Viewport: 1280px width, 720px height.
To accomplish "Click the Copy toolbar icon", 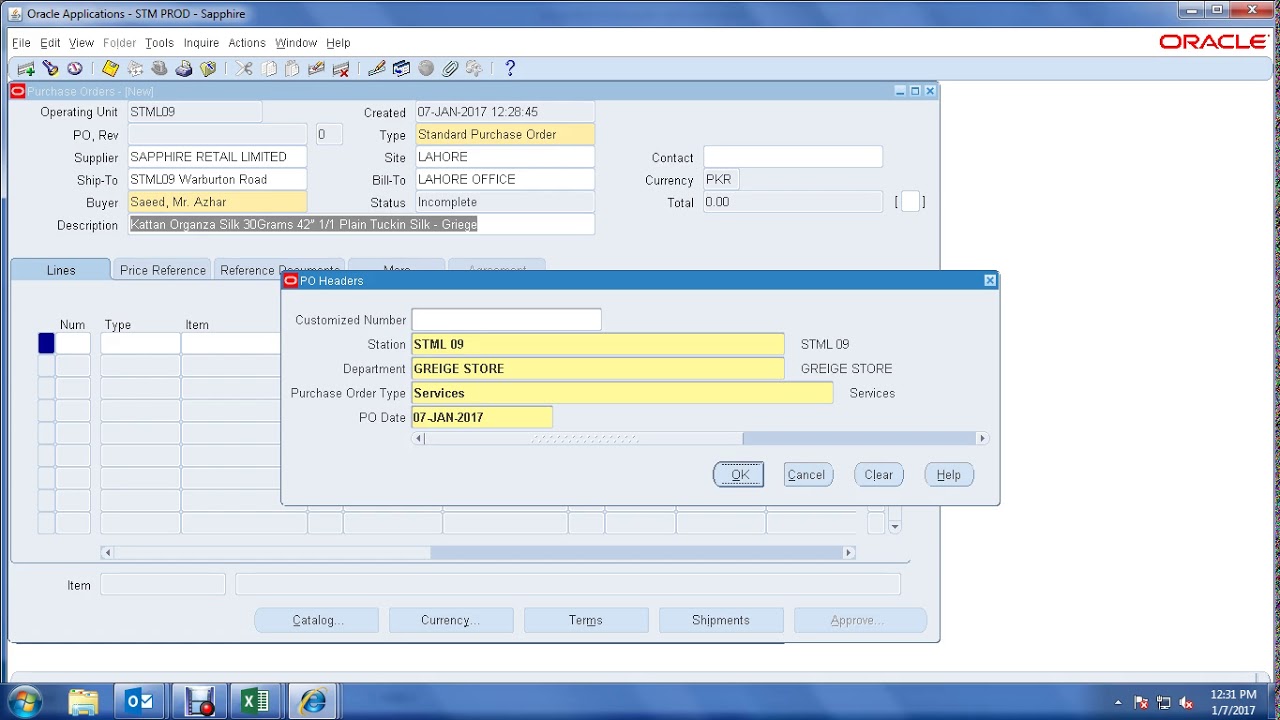I will coord(268,68).
